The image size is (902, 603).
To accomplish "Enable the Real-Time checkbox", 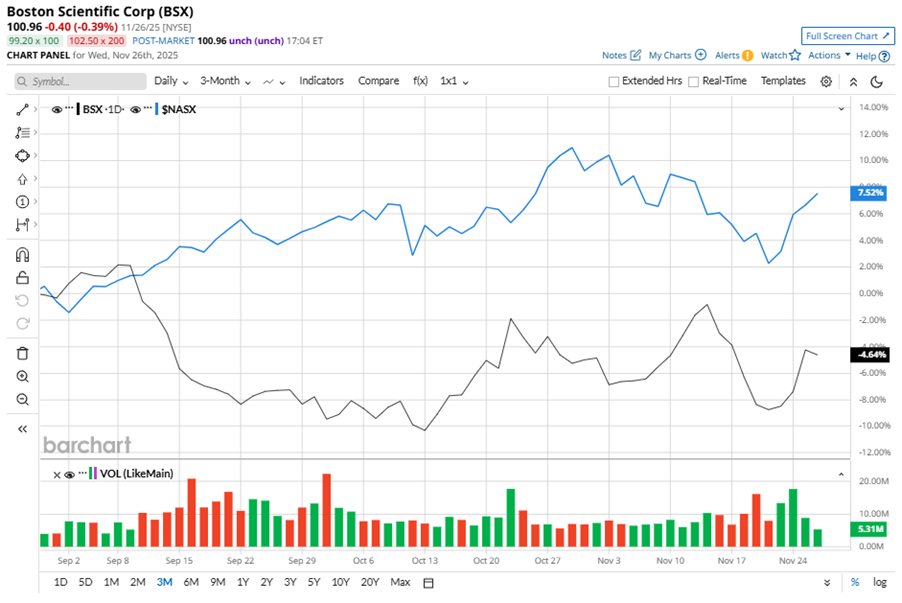I will coord(694,82).
